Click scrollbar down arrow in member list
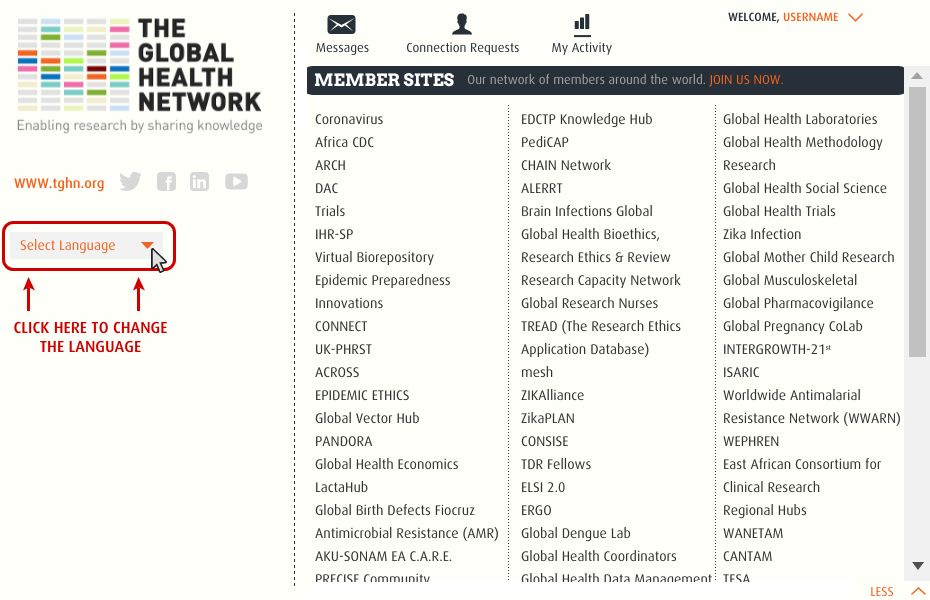 918,566
